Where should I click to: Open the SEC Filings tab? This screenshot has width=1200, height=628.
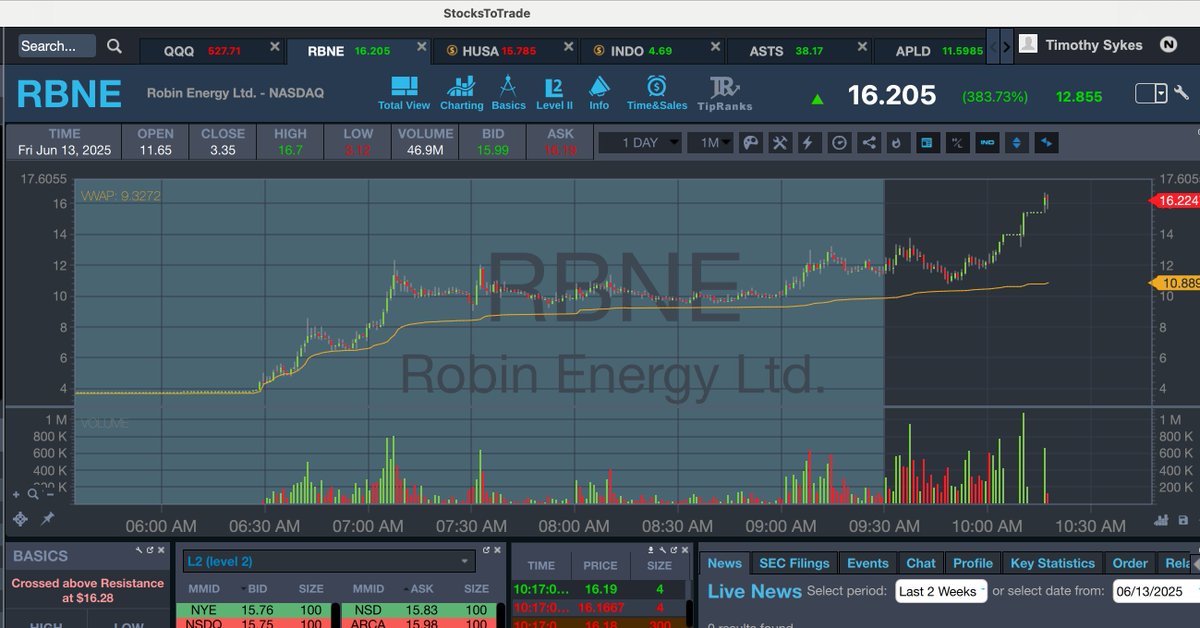click(x=795, y=563)
